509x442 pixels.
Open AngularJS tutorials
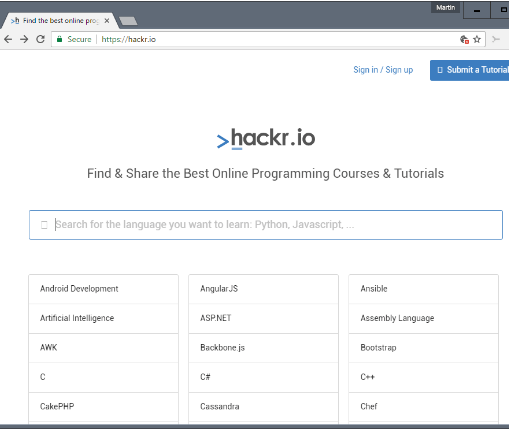click(263, 289)
